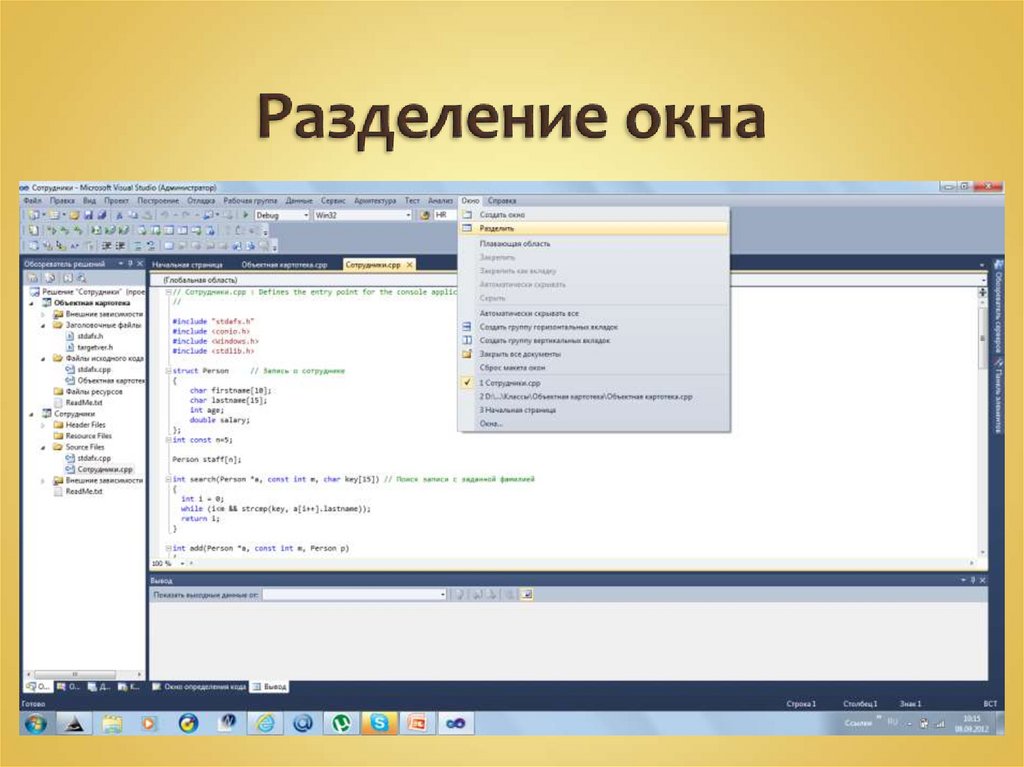Click the HR search input field
Screen dimensions: 1024x767
tap(445, 215)
